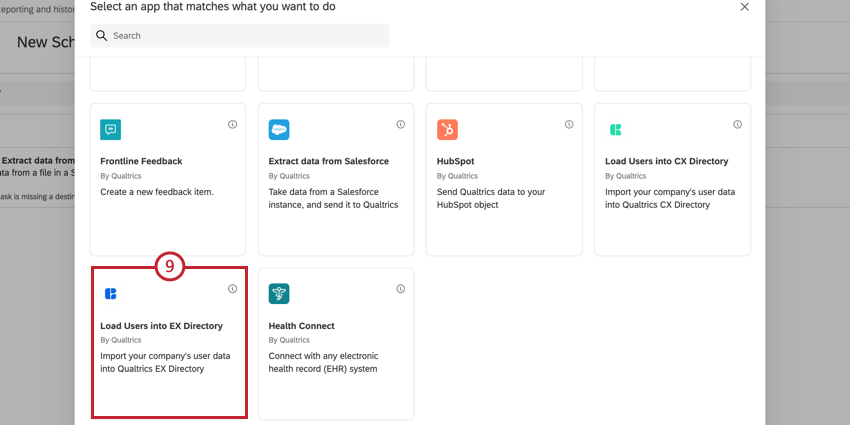Screen dimensions: 850x425
Task: Click 'Create a new feedback item.' description
Action: click(157, 192)
